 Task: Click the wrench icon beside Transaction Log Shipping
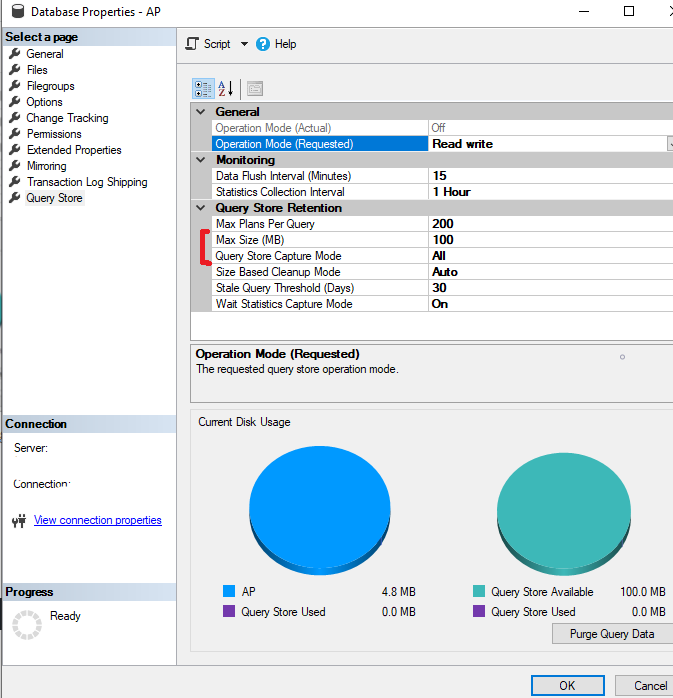point(15,182)
